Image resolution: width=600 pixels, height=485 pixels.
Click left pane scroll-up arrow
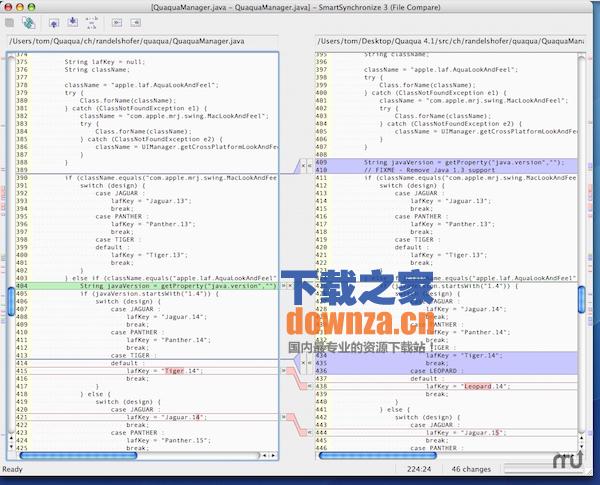11,437
